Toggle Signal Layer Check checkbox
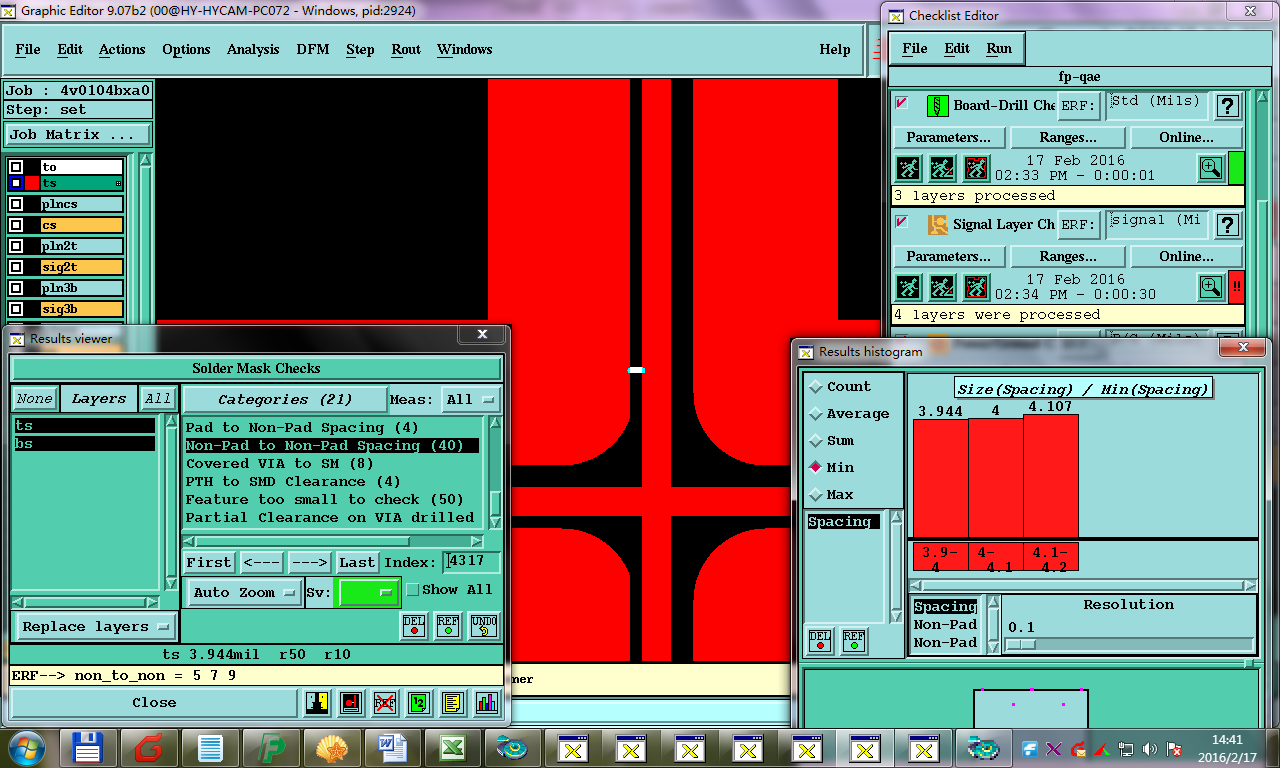Viewport: 1280px width, 768px height. (x=902, y=221)
